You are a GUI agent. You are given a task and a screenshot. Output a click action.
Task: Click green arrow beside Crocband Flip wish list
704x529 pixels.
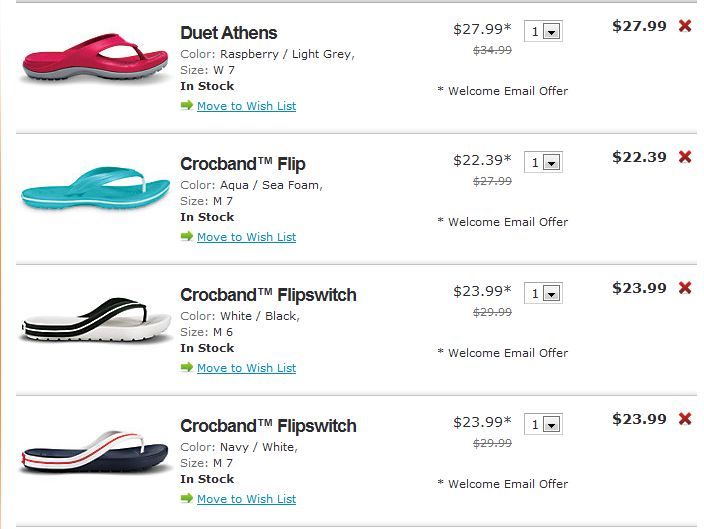(x=187, y=236)
